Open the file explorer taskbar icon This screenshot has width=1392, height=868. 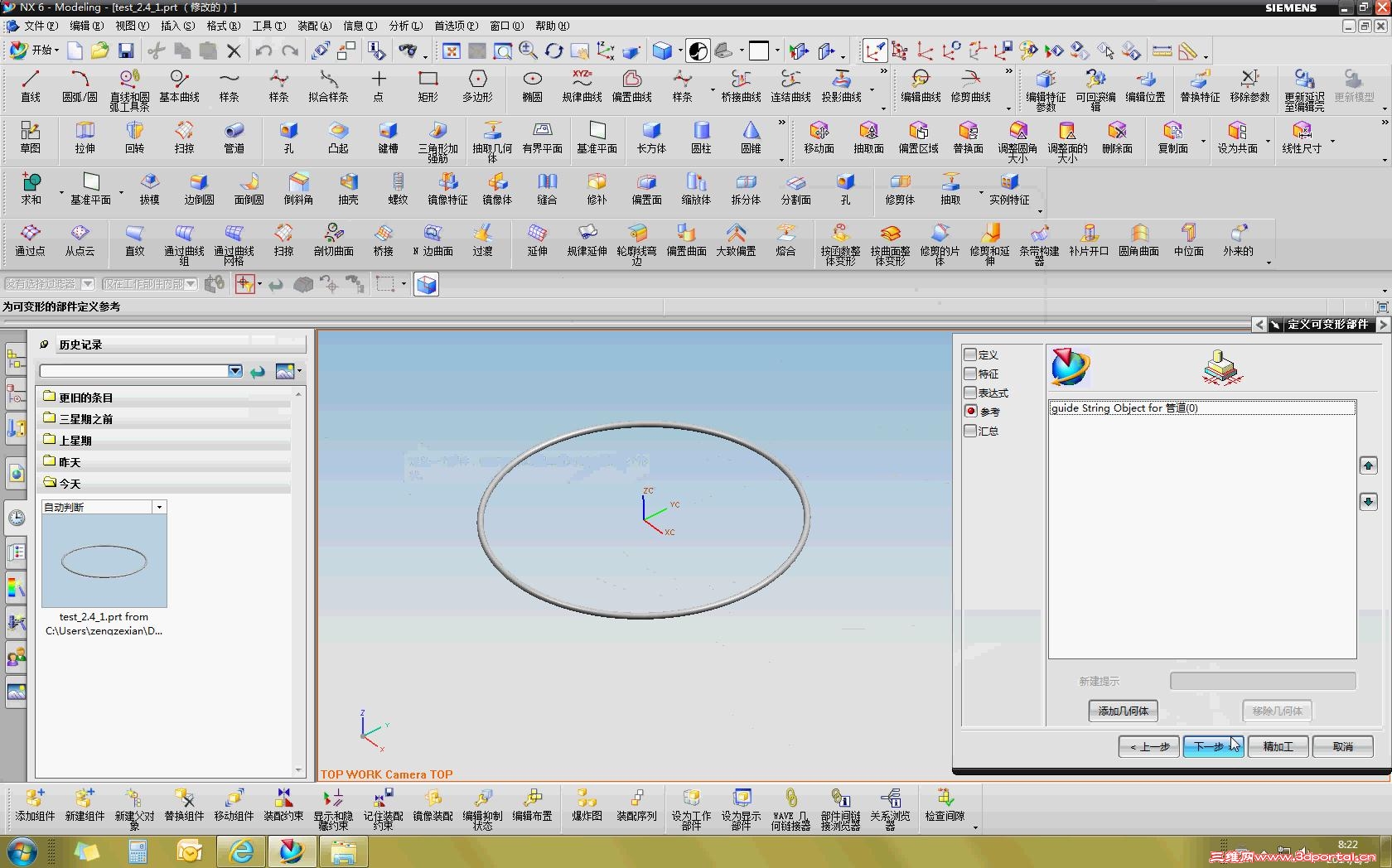point(343,851)
